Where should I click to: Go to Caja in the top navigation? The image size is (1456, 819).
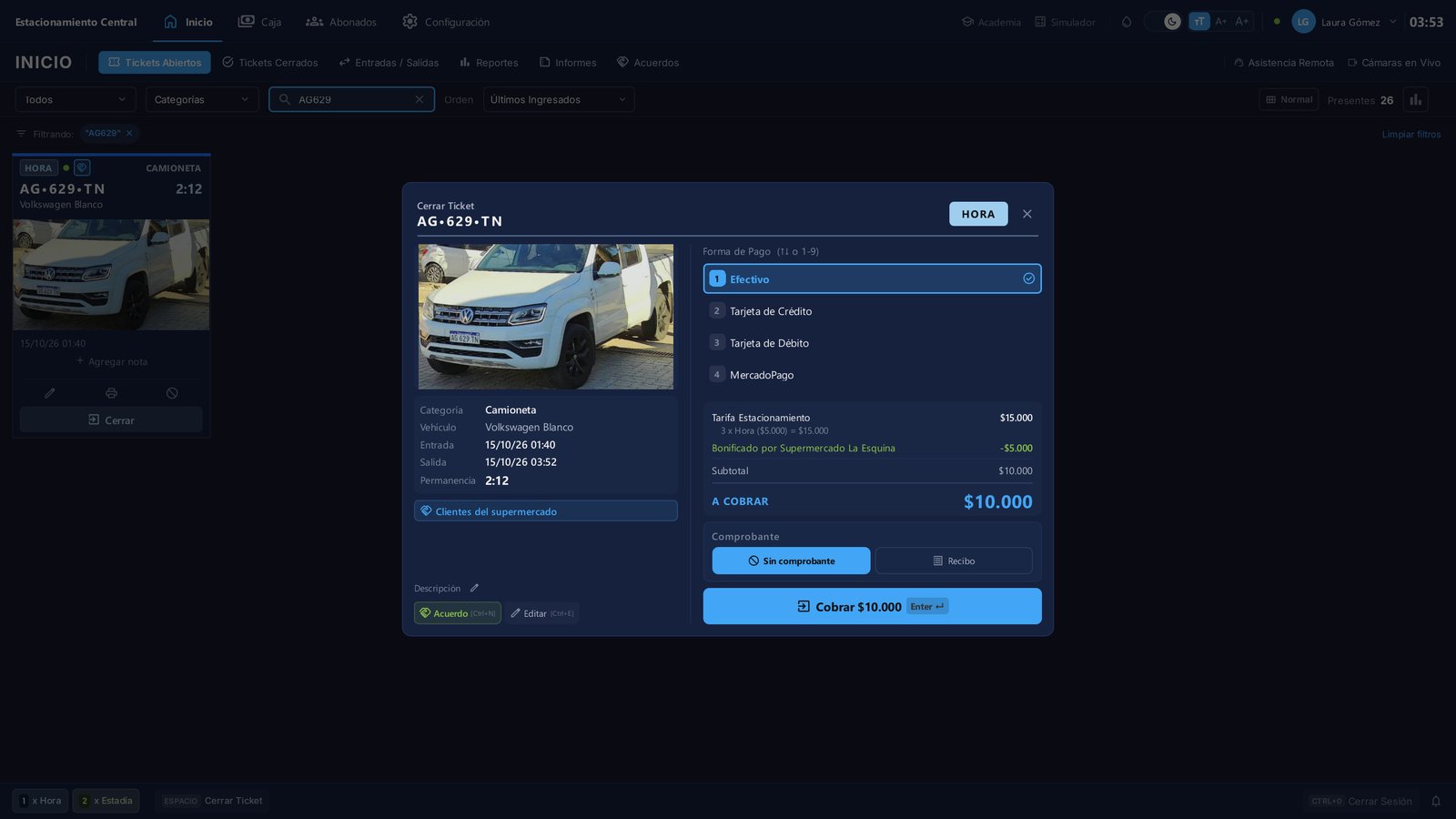tap(259, 22)
